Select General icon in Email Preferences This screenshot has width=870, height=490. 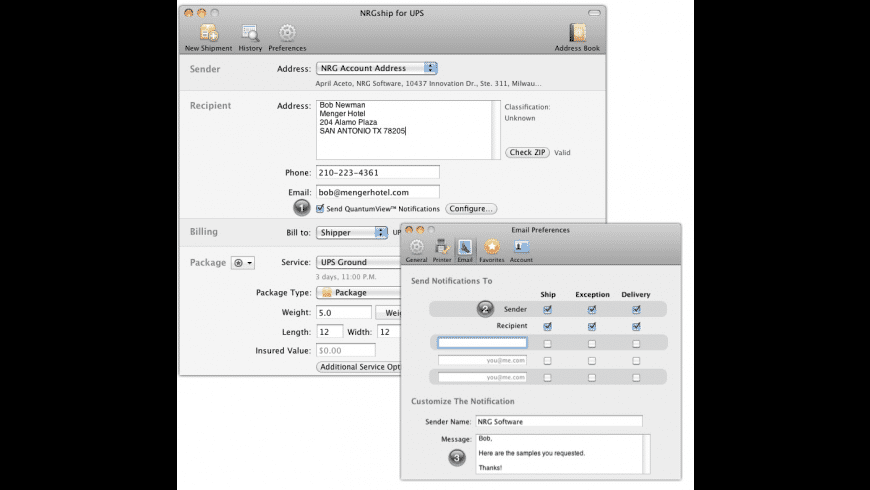pyautogui.click(x=416, y=247)
